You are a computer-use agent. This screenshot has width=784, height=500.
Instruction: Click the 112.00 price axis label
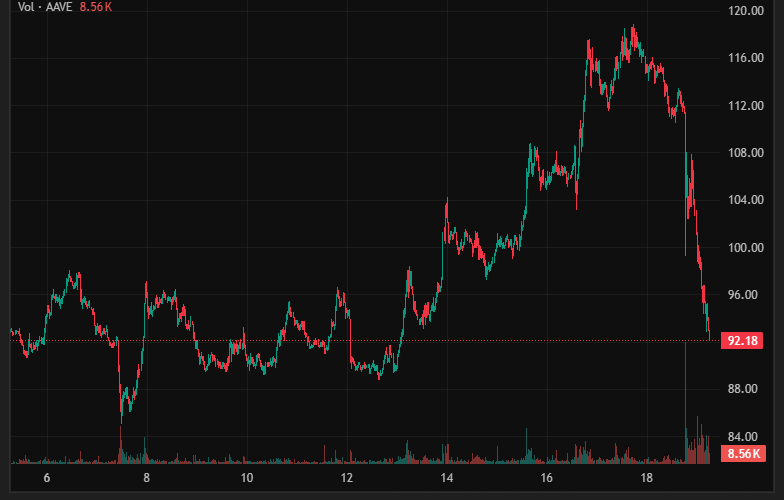745,106
